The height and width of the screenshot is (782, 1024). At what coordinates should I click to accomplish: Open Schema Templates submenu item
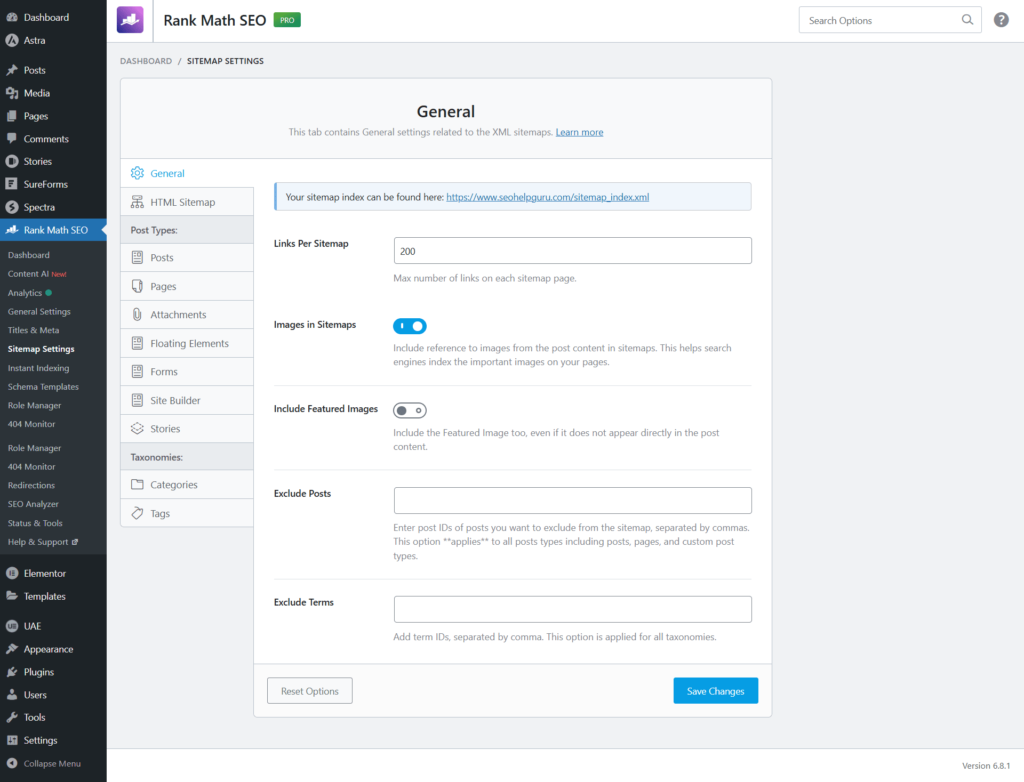point(43,387)
